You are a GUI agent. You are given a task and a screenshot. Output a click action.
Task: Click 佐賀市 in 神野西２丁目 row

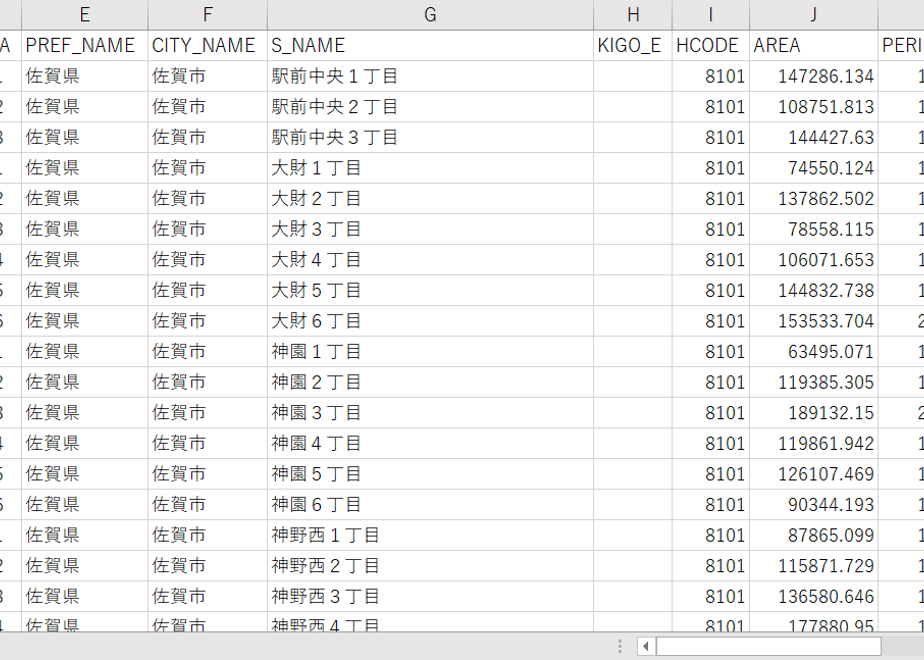207,566
